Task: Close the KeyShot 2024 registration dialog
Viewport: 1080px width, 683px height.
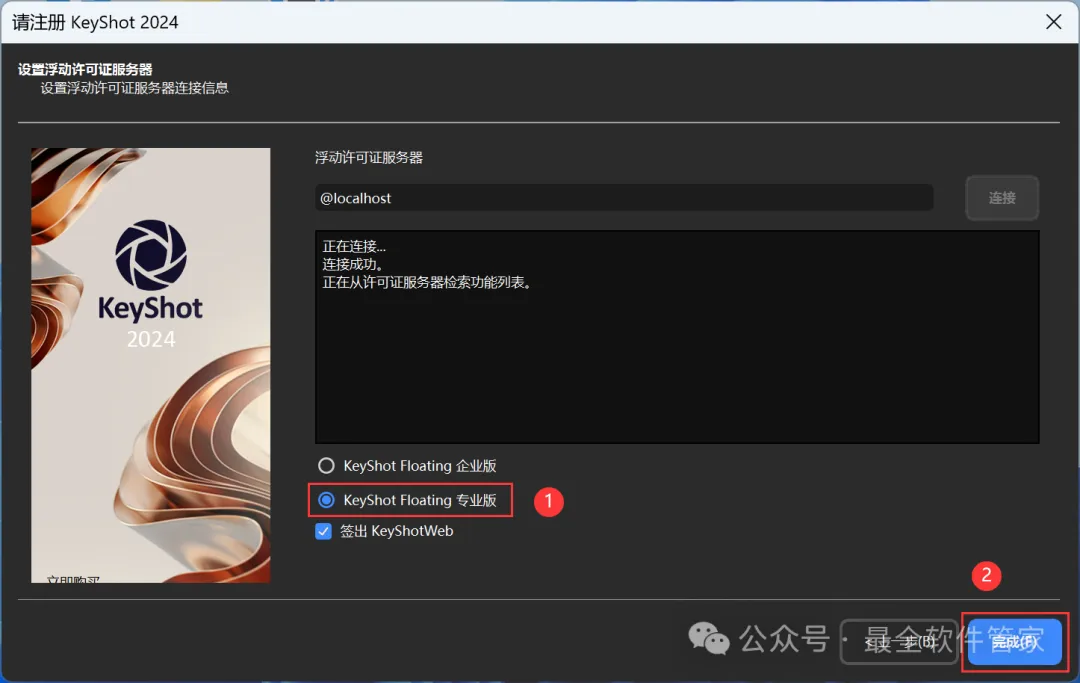Action: click(x=1054, y=22)
